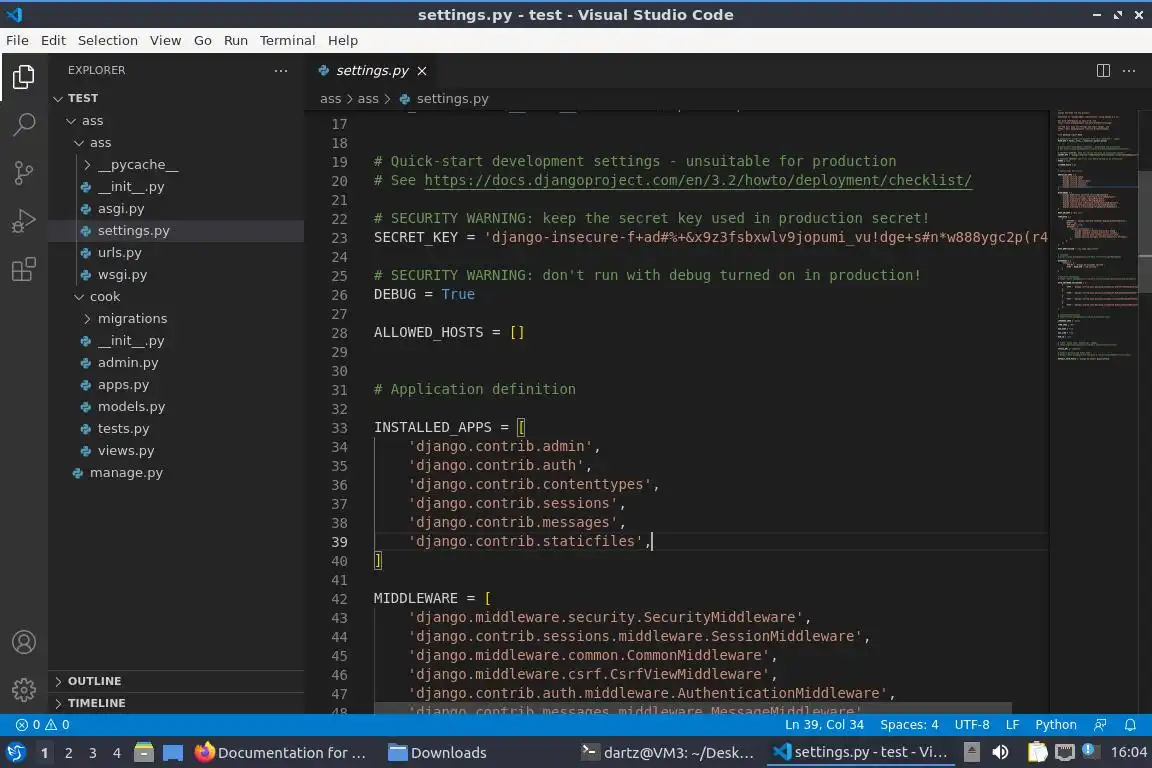Change end of line sequence LF
The image size is (1152, 768).
coord(1012,725)
